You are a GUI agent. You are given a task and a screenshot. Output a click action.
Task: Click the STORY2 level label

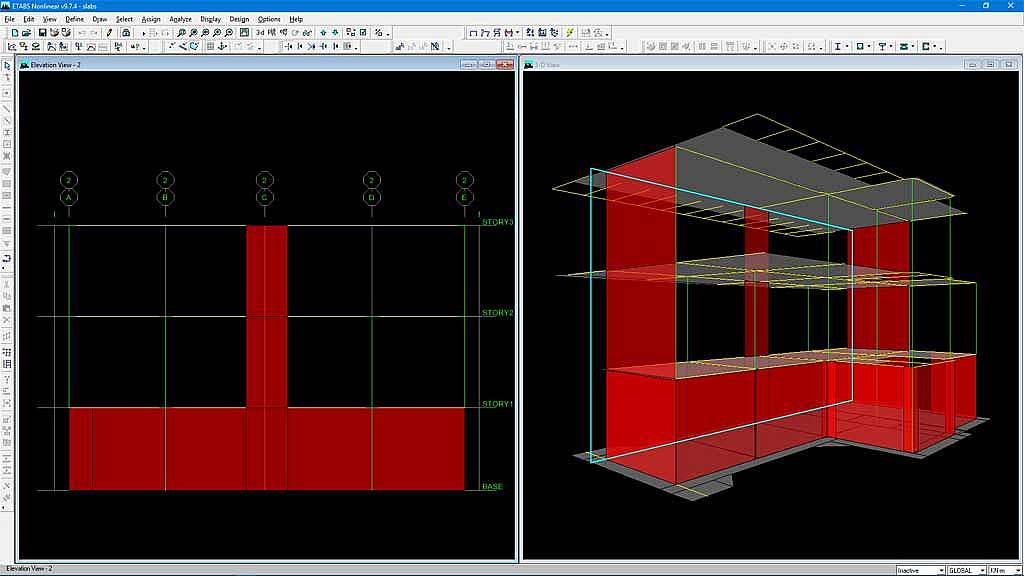click(497, 313)
